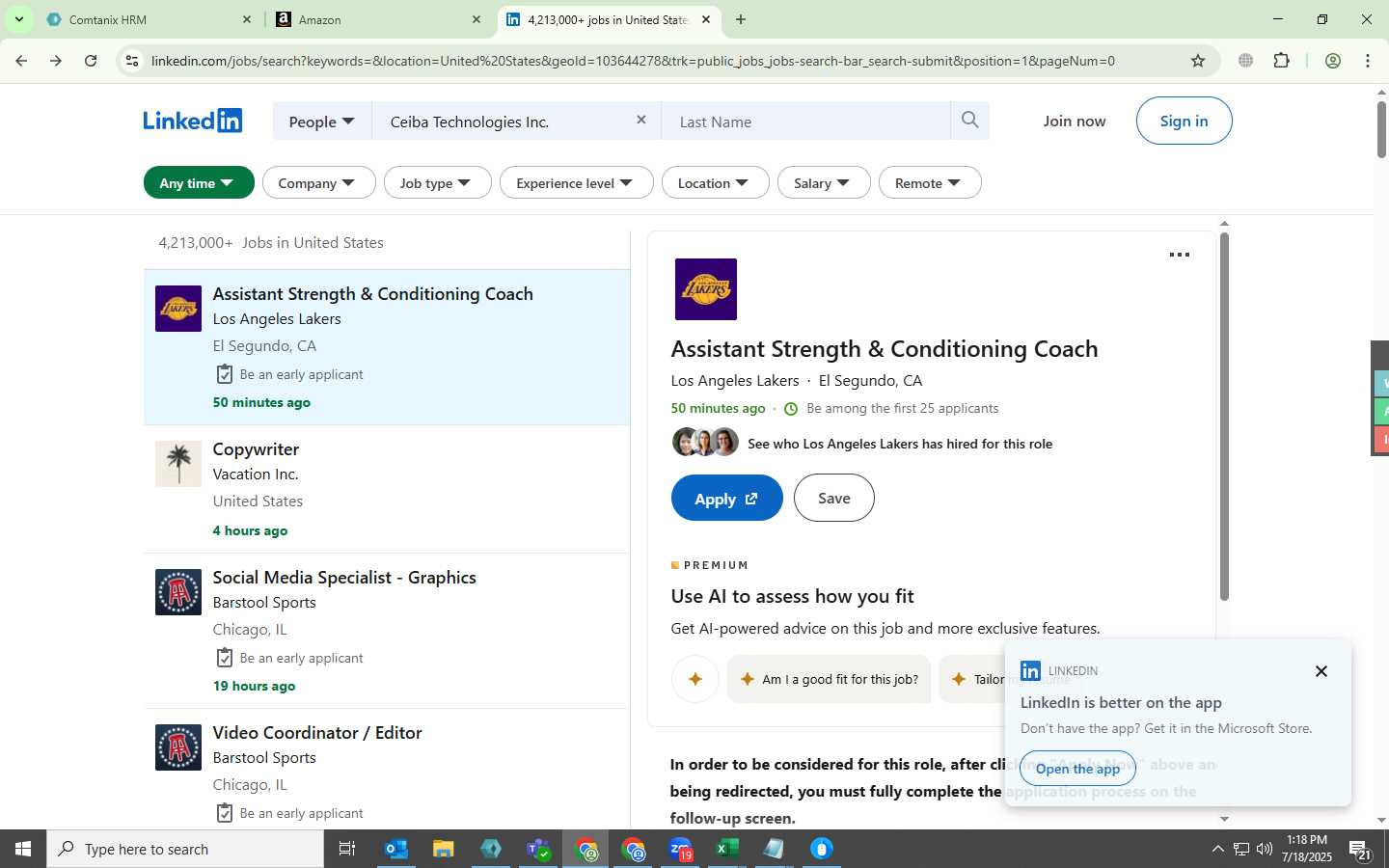Click the Sign in button
The height and width of the screenshot is (868, 1389).
(1184, 121)
